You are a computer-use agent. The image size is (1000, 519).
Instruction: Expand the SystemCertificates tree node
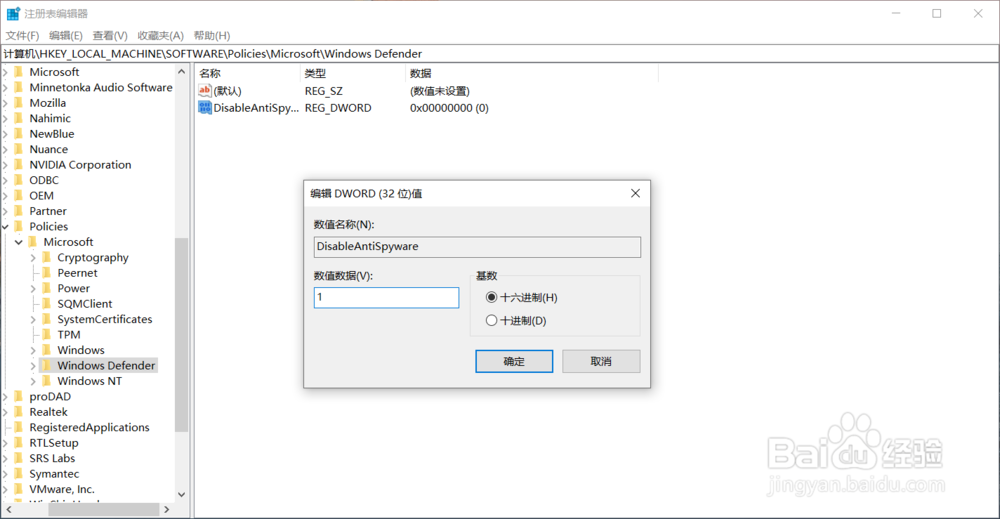pos(33,319)
